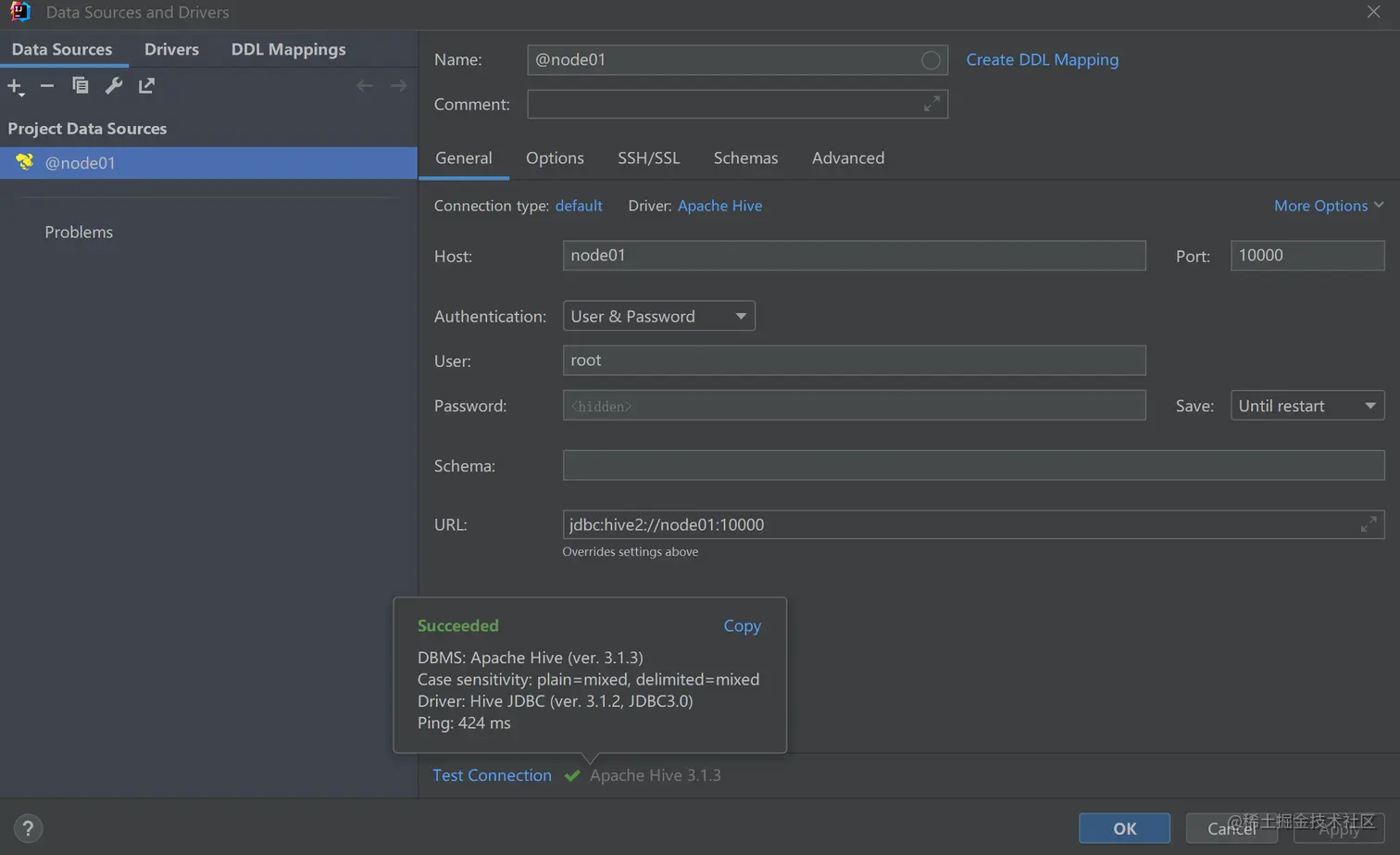Click the default connection type link
1400x855 pixels.
(579, 206)
